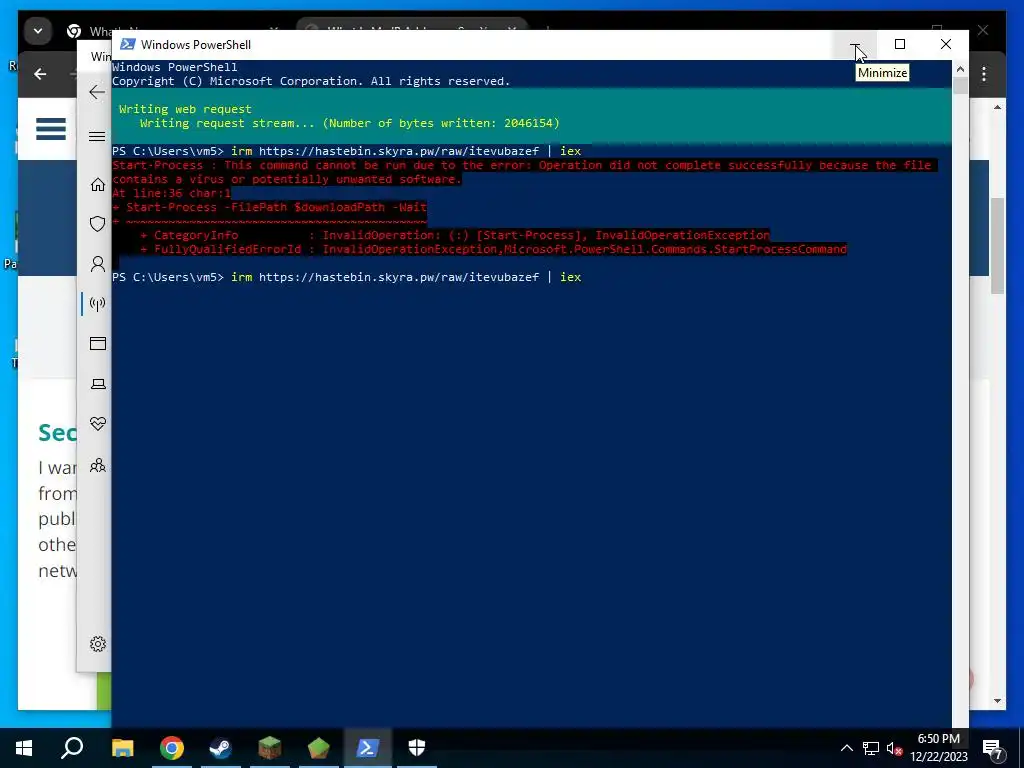Open Family options icon
Image resolution: width=1024 pixels, height=768 pixels.
[97, 465]
